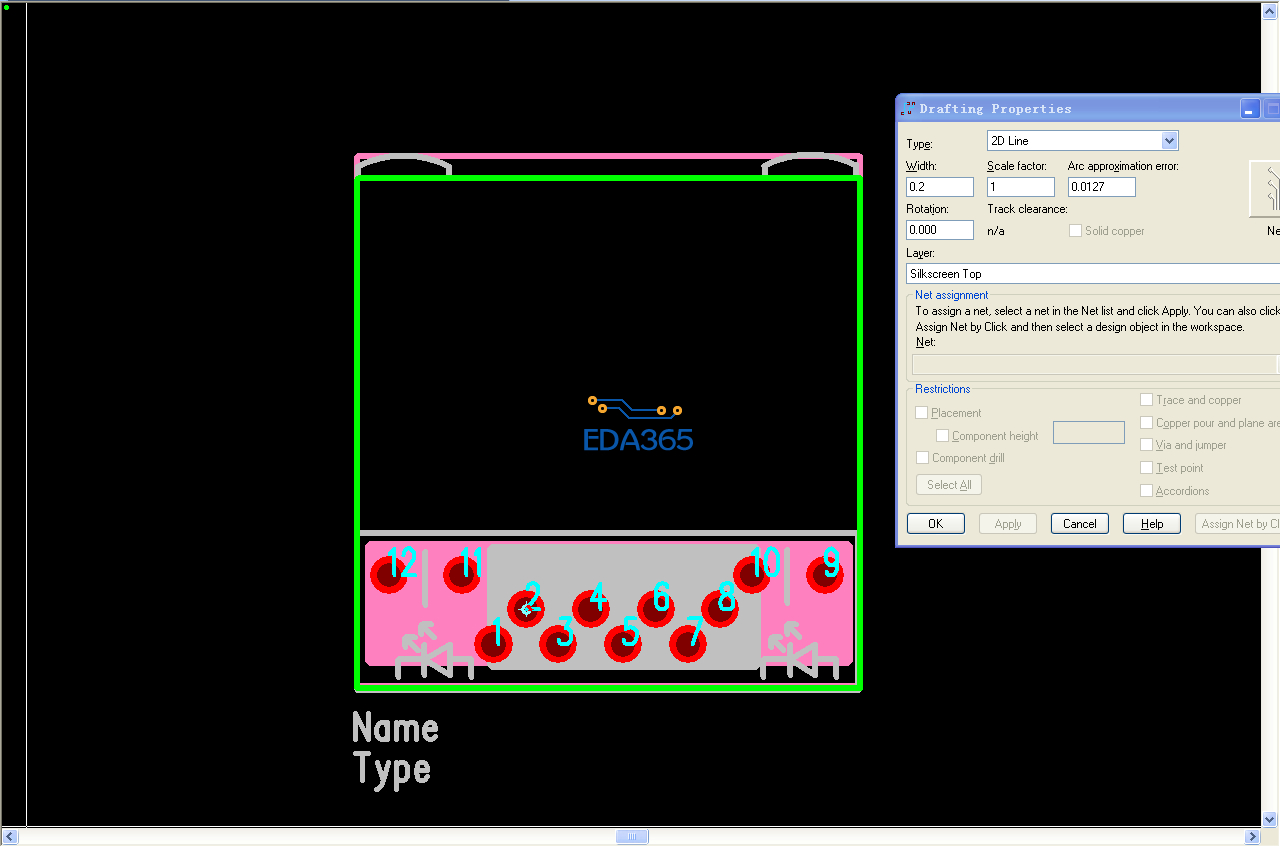This screenshot has height=847, width=1280.
Task: Click the Select All button
Action: [949, 485]
